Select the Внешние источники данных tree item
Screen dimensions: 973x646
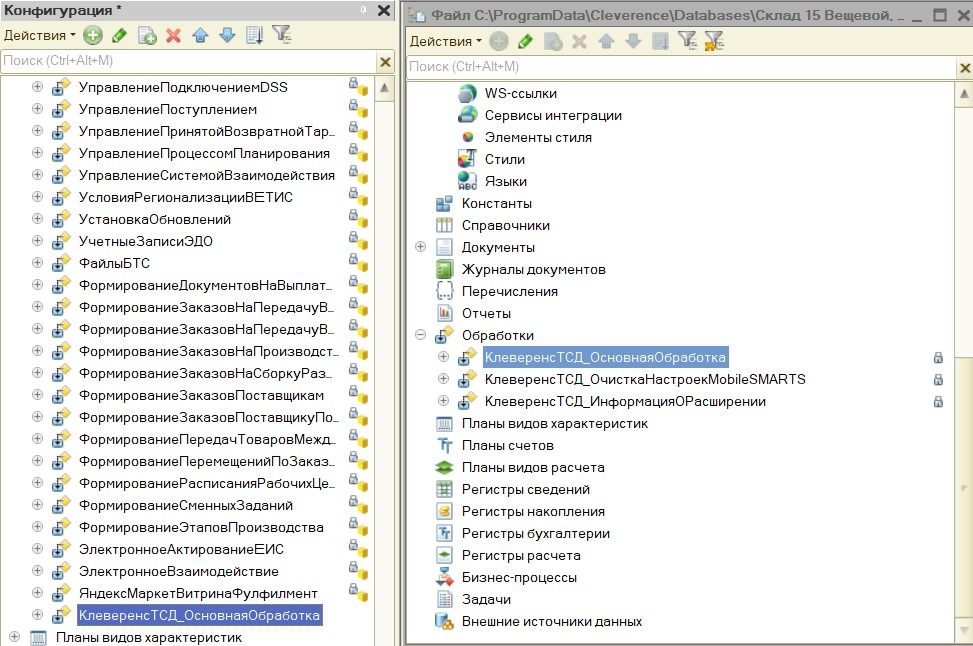point(552,621)
